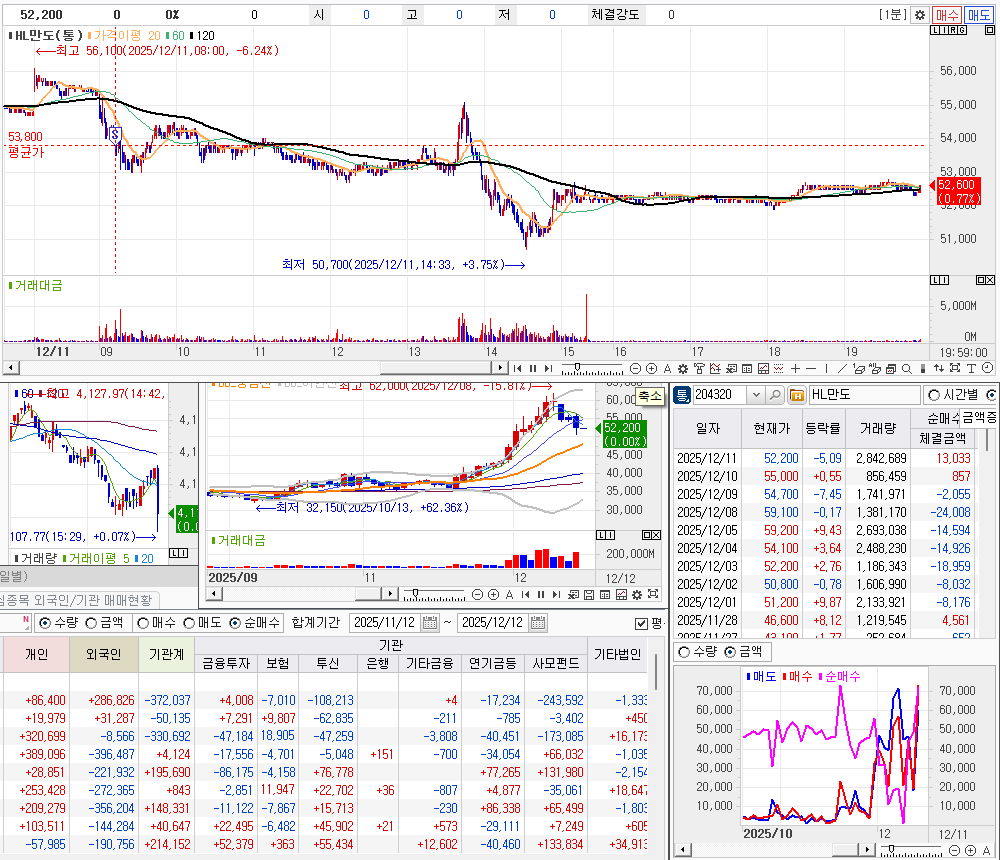Open 외국인/기관 매매현황 tab
The height and width of the screenshot is (860, 1000).
point(78,600)
